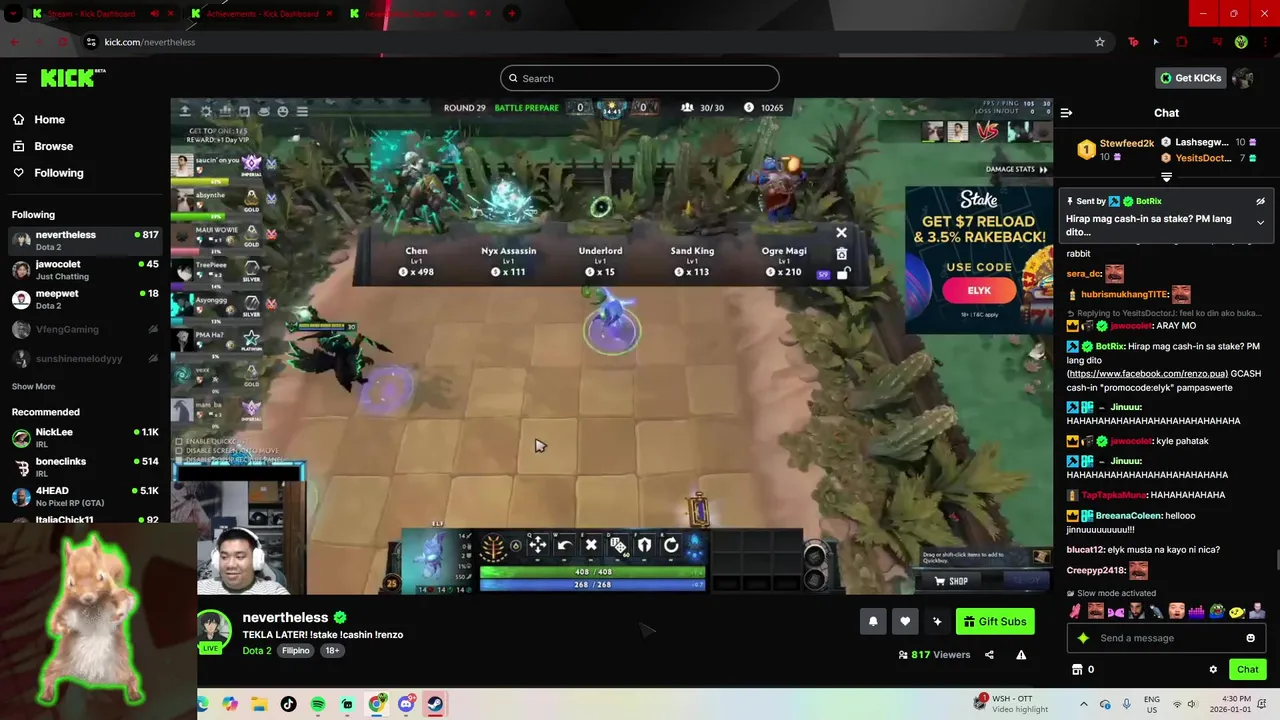Viewport: 1280px width, 720px height.
Task: Reload the page
Action: [x=63, y=42]
